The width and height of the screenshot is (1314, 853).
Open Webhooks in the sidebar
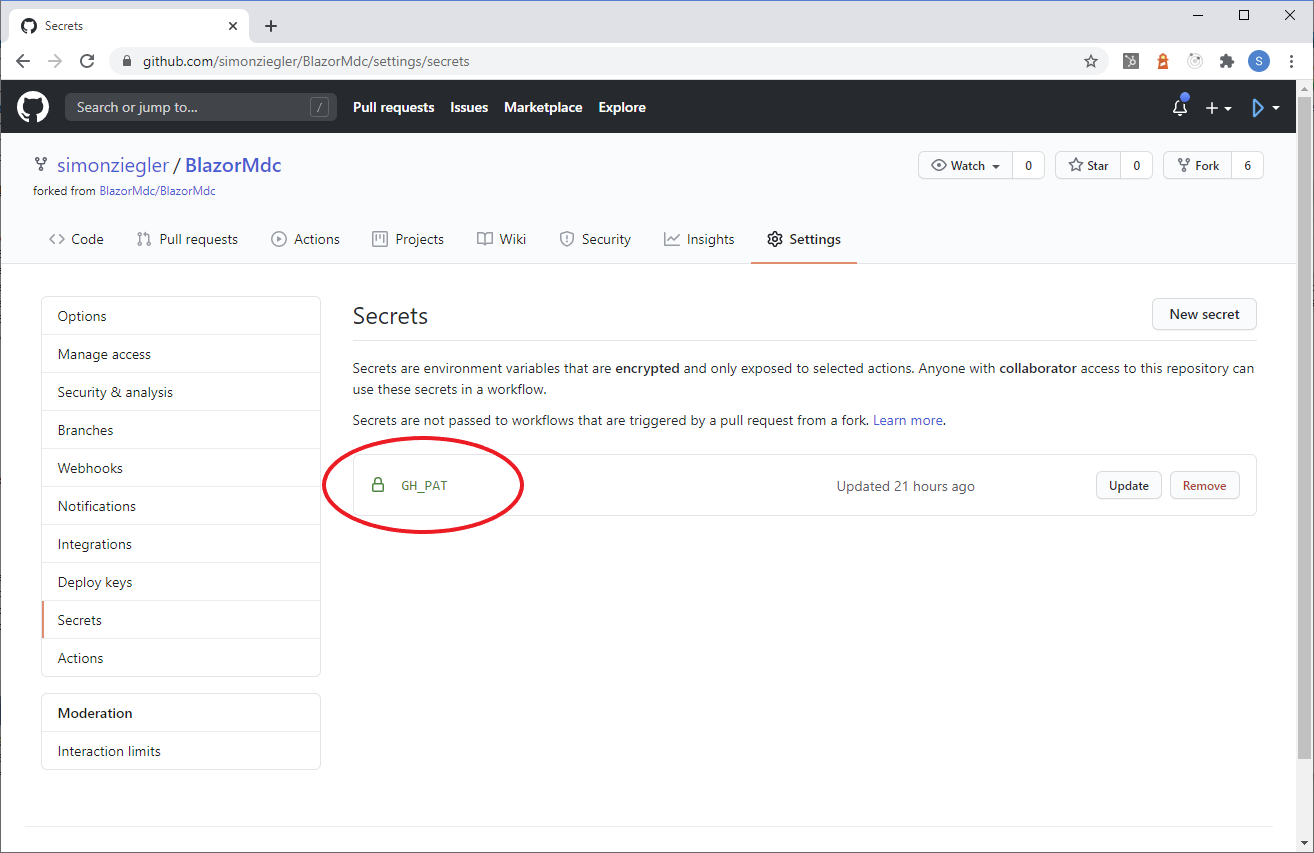click(x=181, y=468)
